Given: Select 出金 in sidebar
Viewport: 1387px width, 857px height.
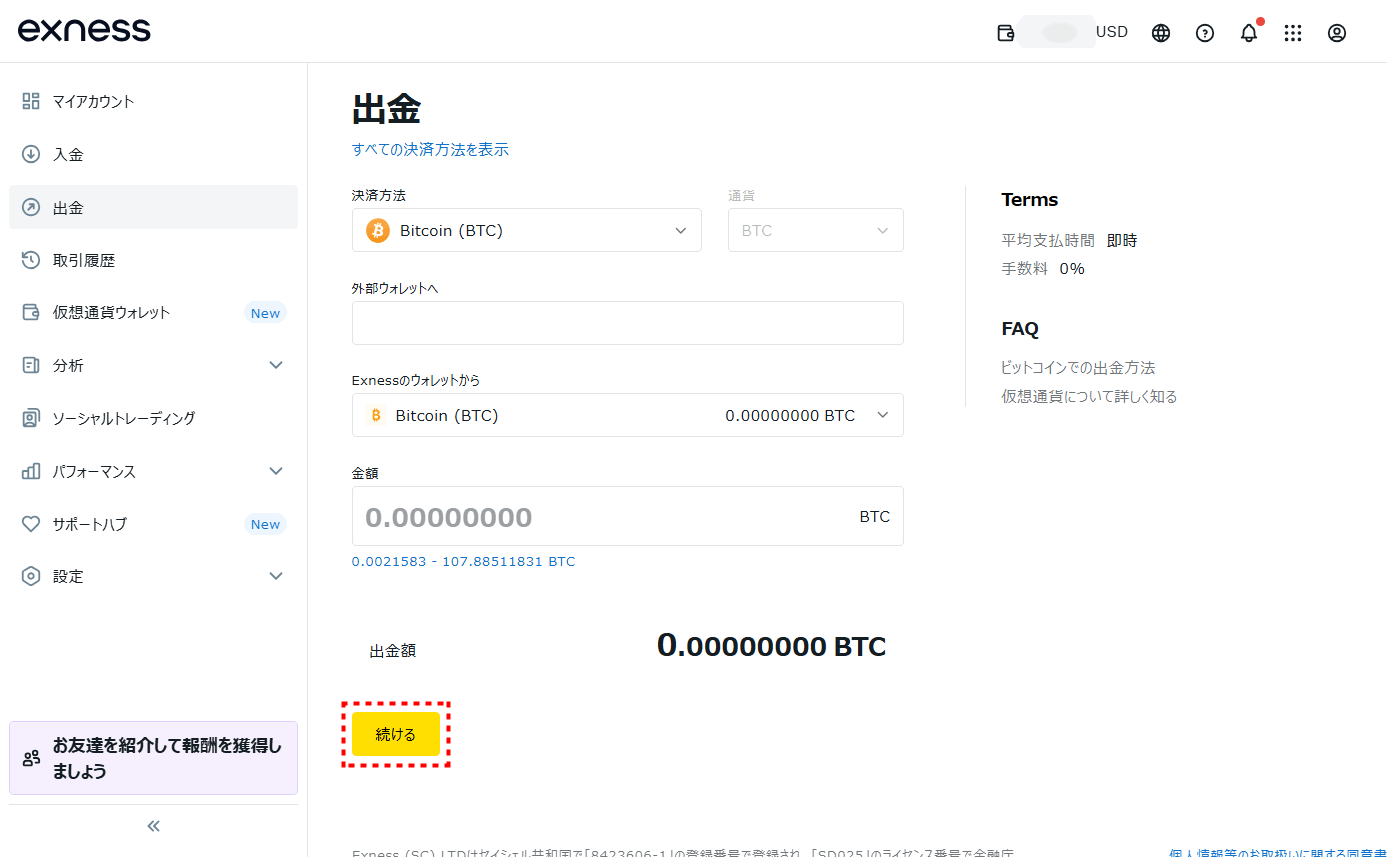Looking at the screenshot, I should (154, 207).
